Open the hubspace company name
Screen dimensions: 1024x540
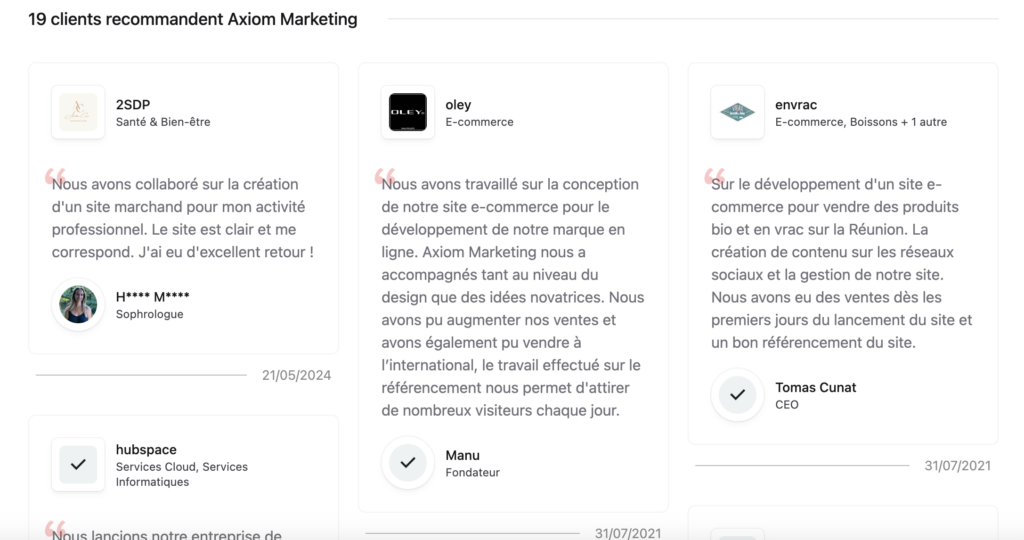[146, 449]
